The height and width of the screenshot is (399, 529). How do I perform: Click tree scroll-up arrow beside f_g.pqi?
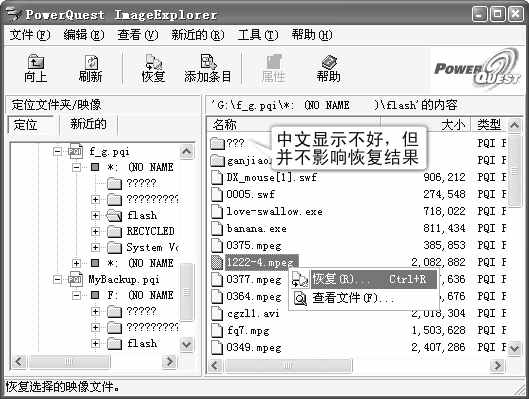187,151
